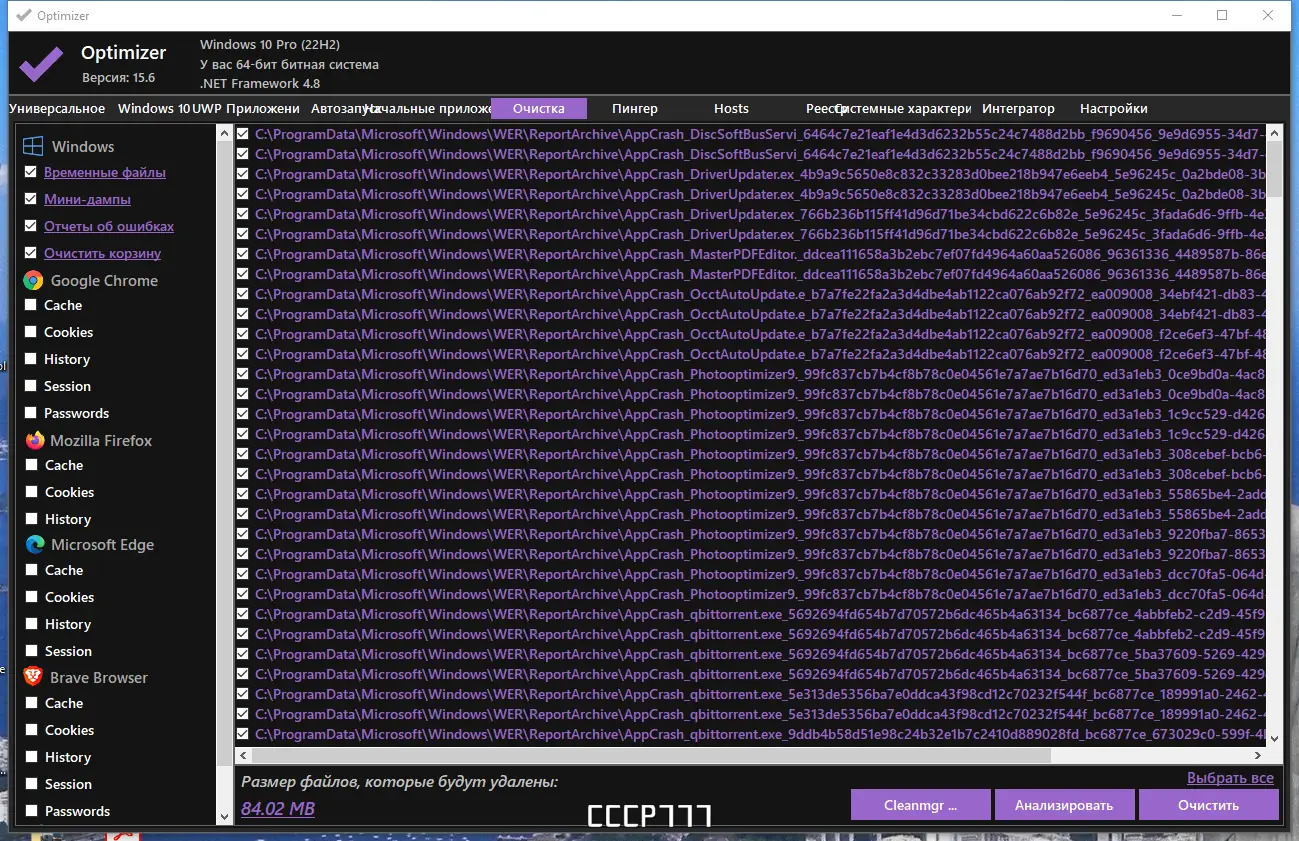Check Cookies under Mozilla Firefox

coord(32,492)
